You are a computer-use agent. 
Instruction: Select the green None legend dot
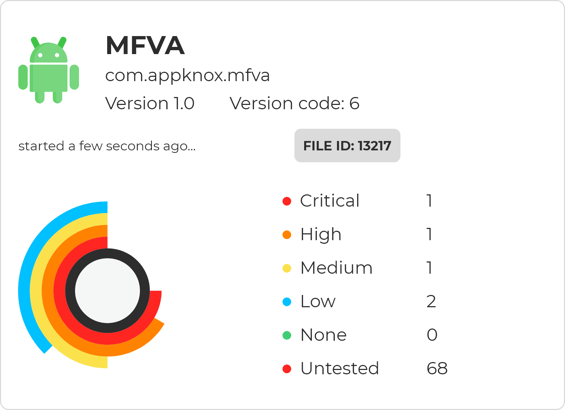(x=287, y=335)
